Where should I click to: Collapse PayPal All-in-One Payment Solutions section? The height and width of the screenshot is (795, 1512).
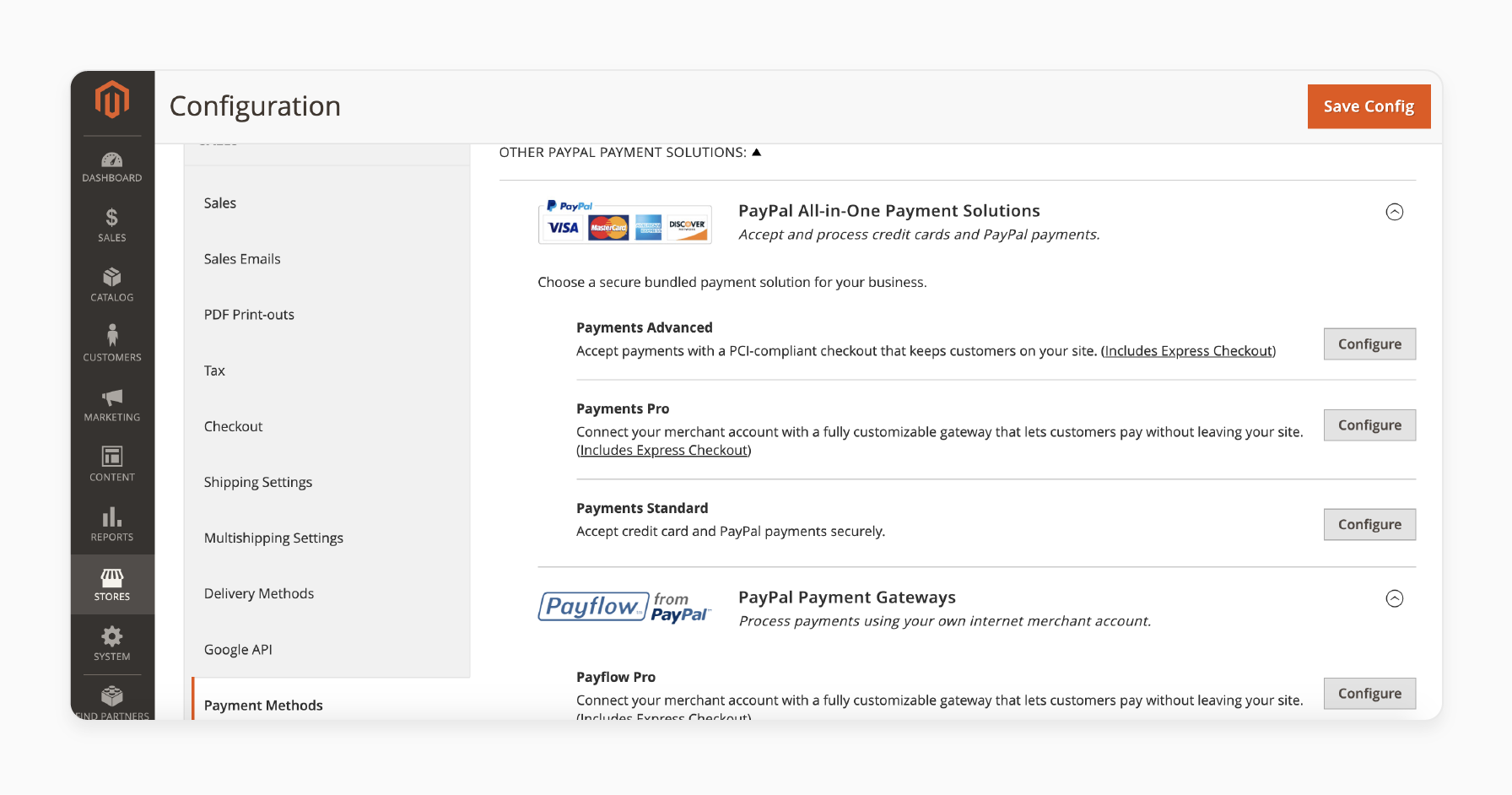click(x=1395, y=212)
